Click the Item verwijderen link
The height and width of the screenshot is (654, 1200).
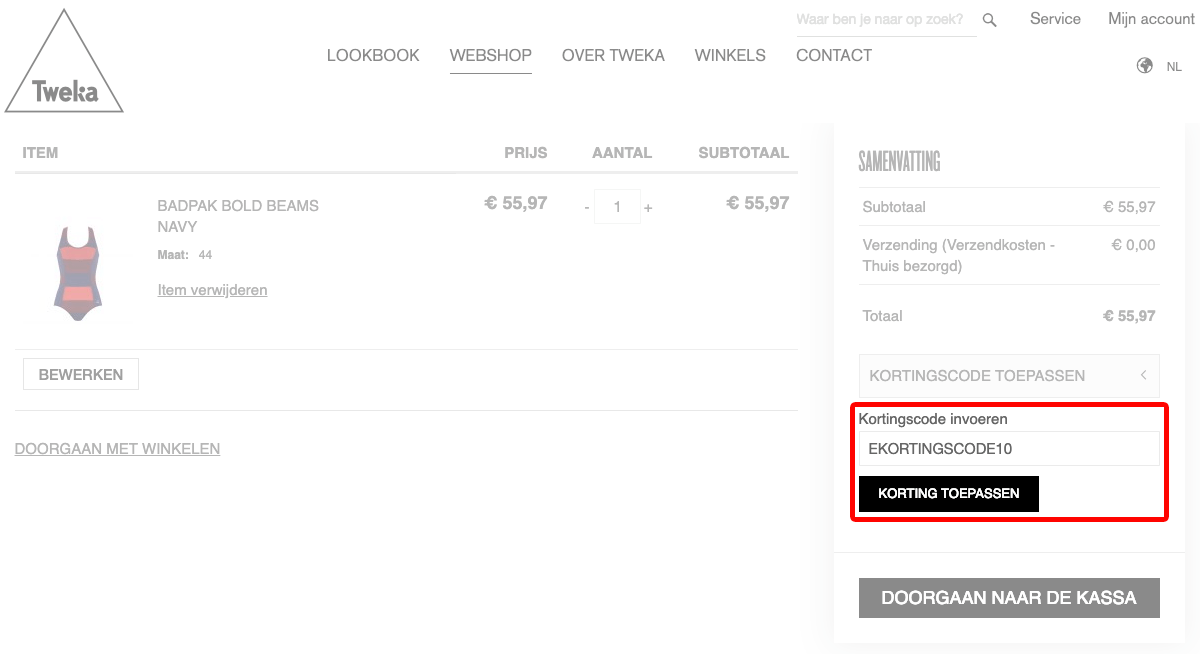[212, 290]
